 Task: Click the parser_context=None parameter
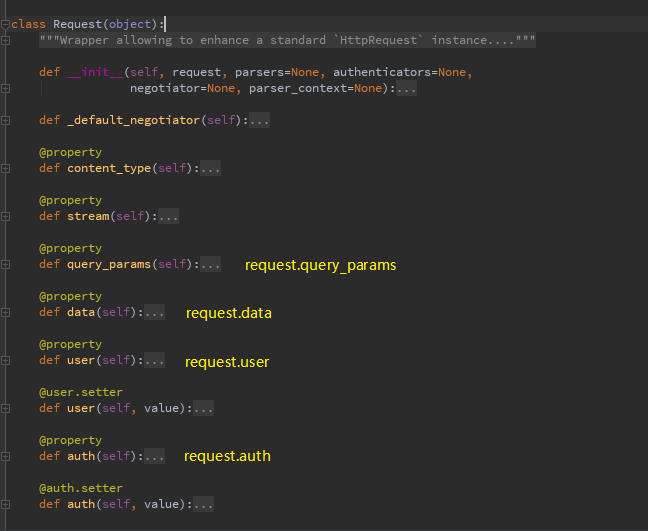tap(315, 88)
